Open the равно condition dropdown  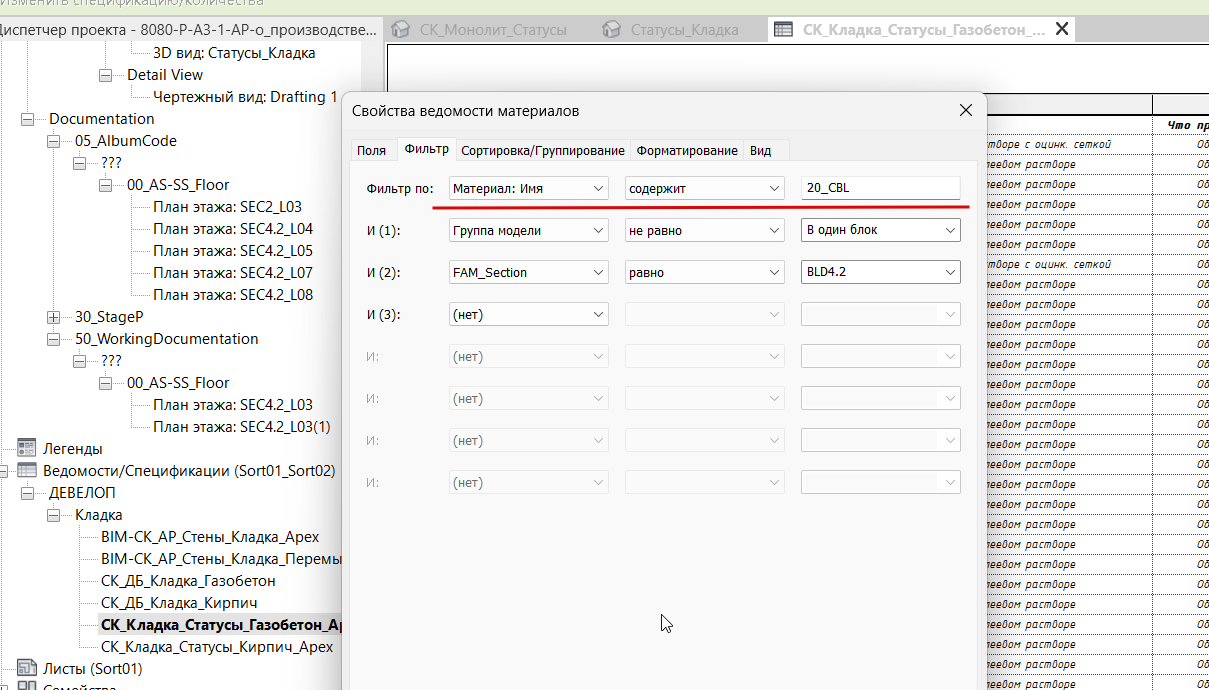tap(705, 272)
